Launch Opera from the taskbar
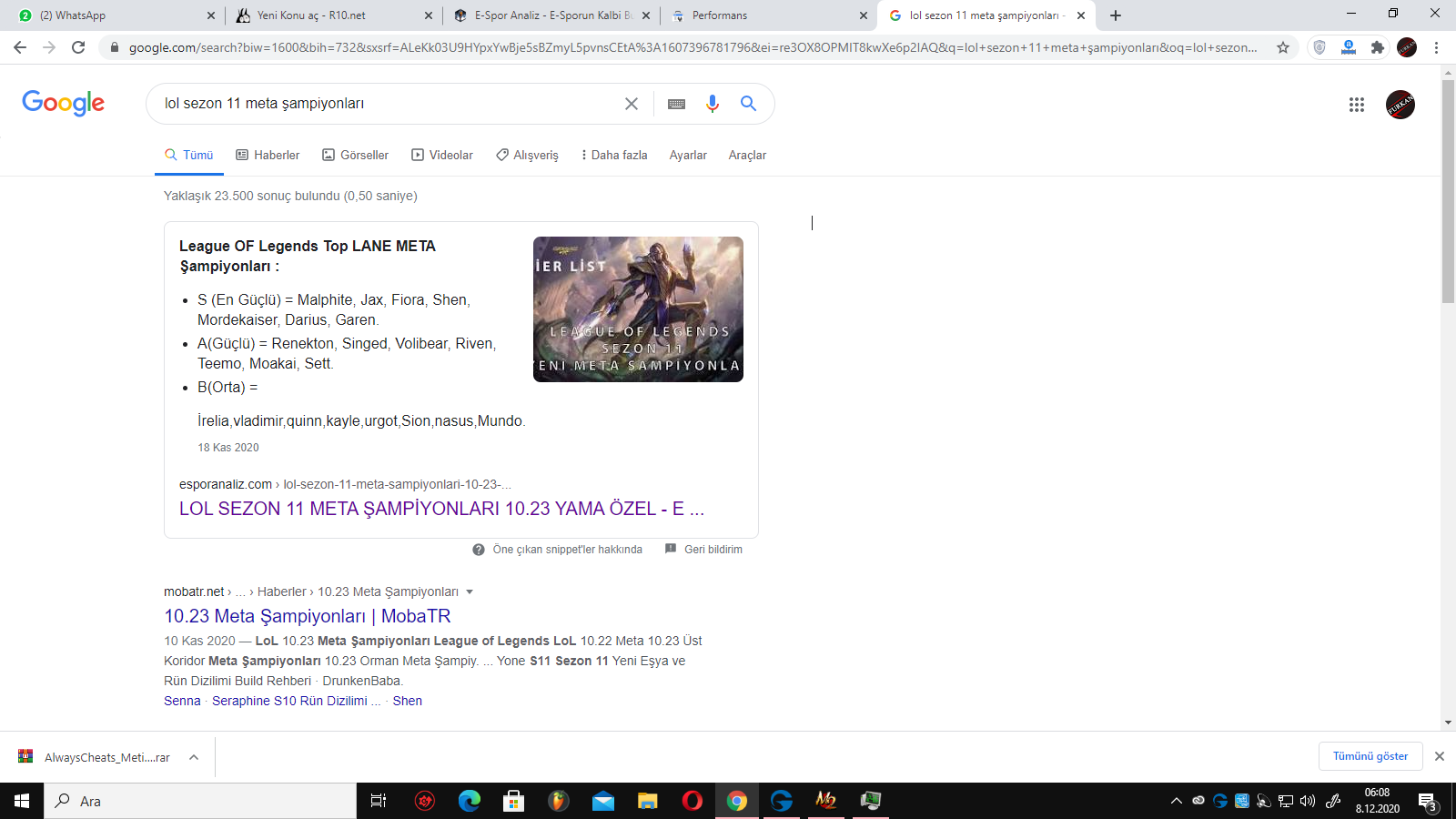Viewport: 1456px width, 819px height. [x=693, y=801]
